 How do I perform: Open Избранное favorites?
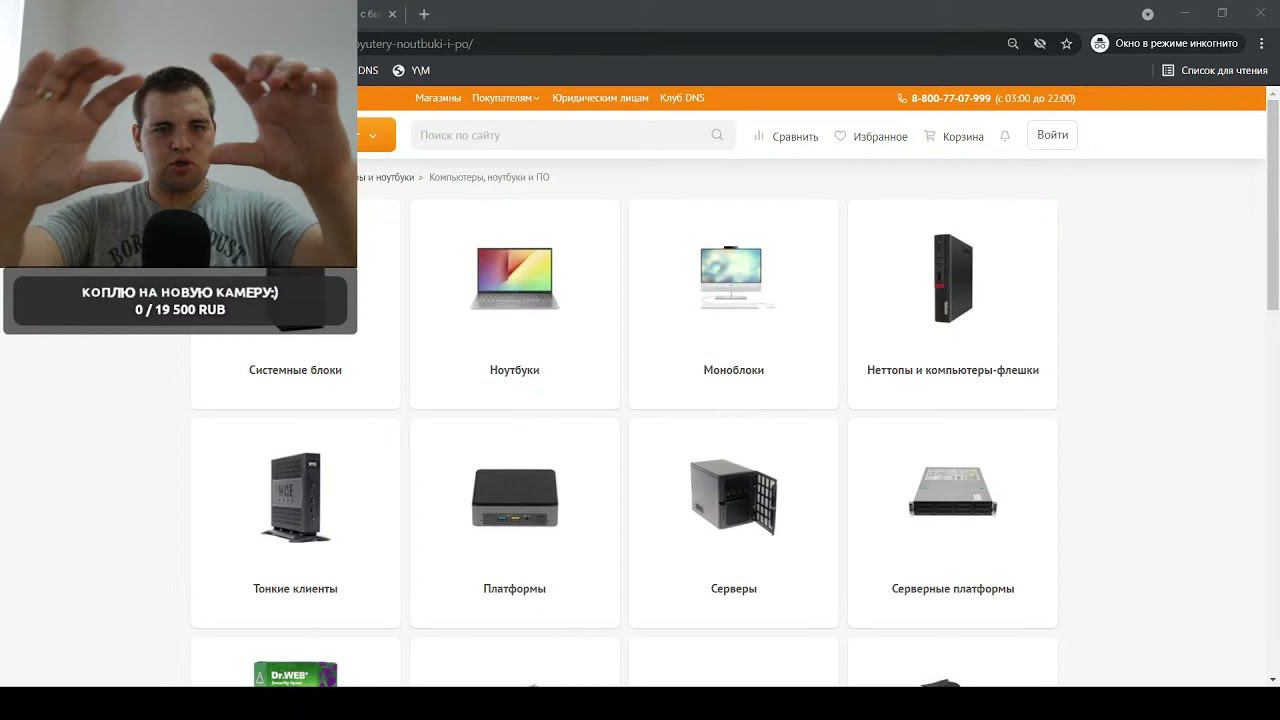coord(871,136)
